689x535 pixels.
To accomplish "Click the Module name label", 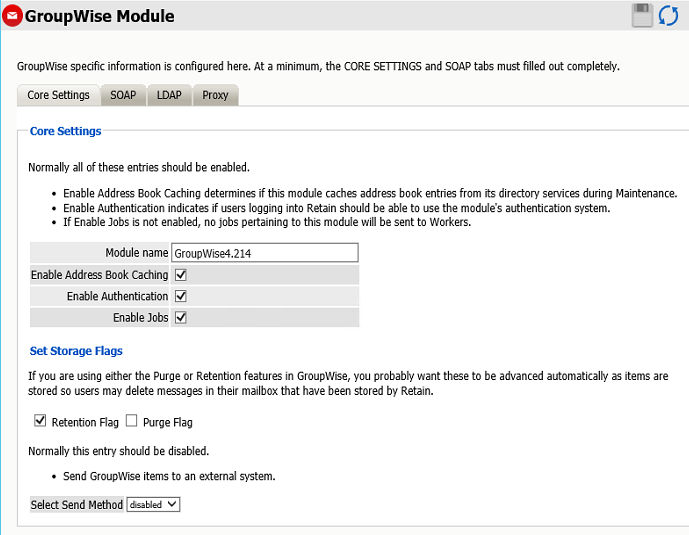I will click(x=136, y=253).
